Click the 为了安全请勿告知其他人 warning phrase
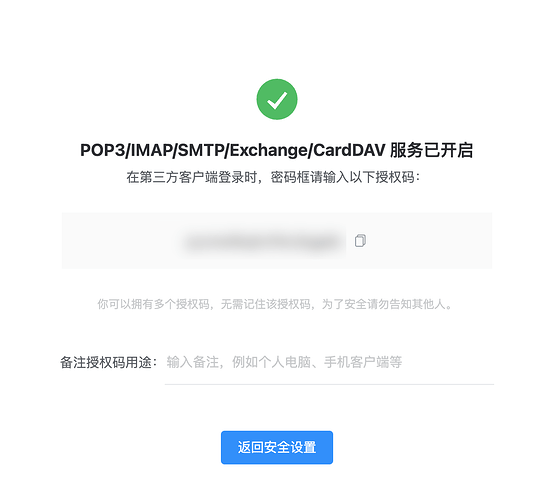 [383, 304]
